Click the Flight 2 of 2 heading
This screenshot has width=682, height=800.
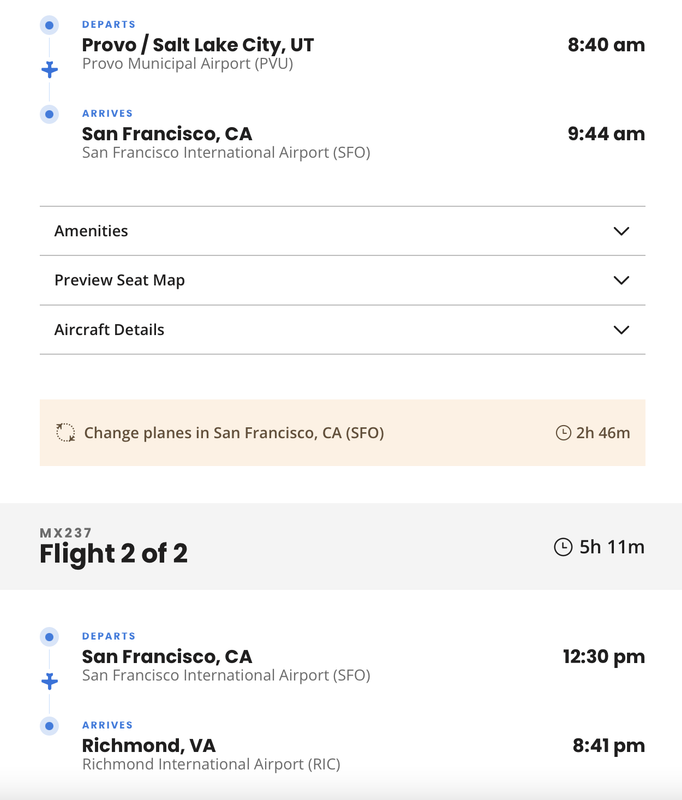[x=113, y=554]
